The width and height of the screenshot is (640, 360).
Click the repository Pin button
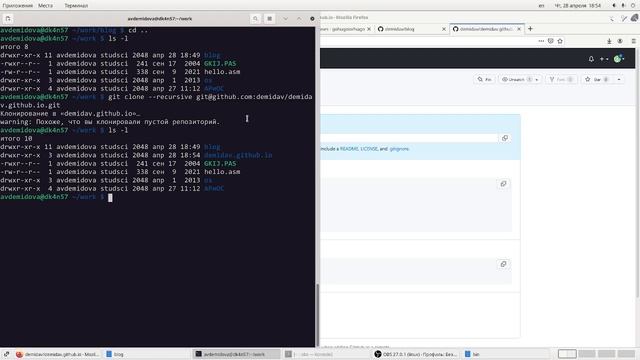pos(484,79)
